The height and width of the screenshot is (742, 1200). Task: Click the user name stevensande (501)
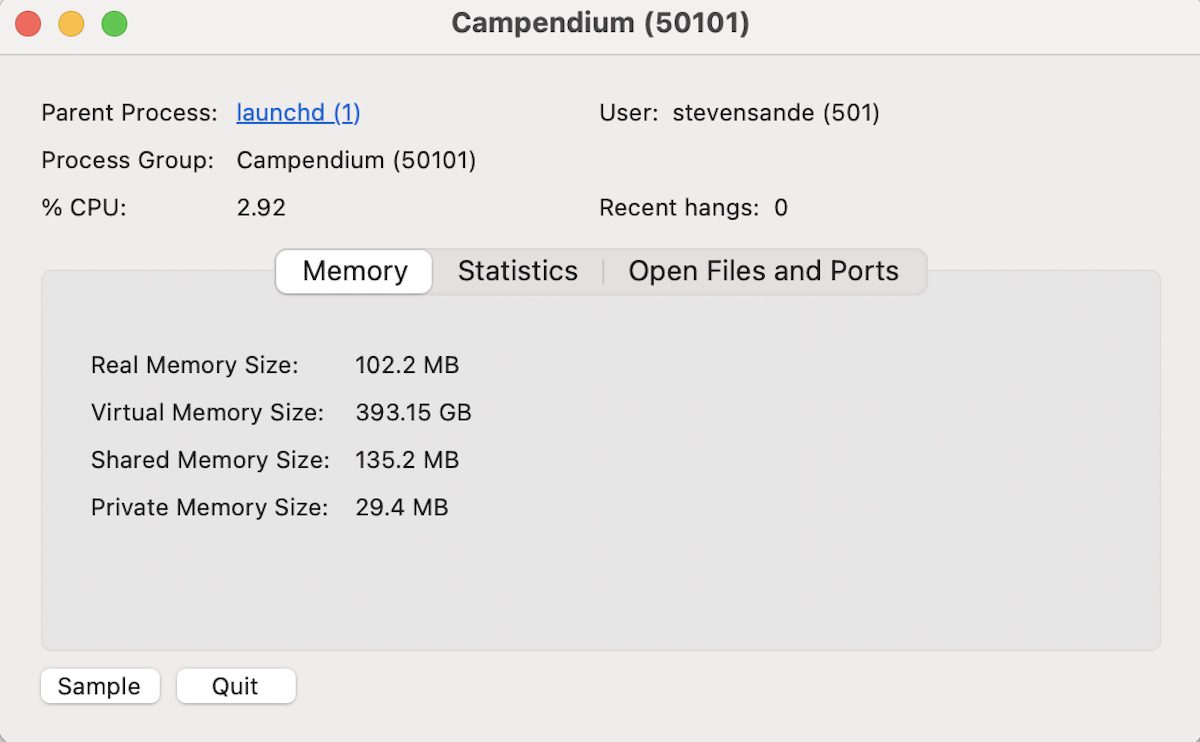(x=776, y=113)
